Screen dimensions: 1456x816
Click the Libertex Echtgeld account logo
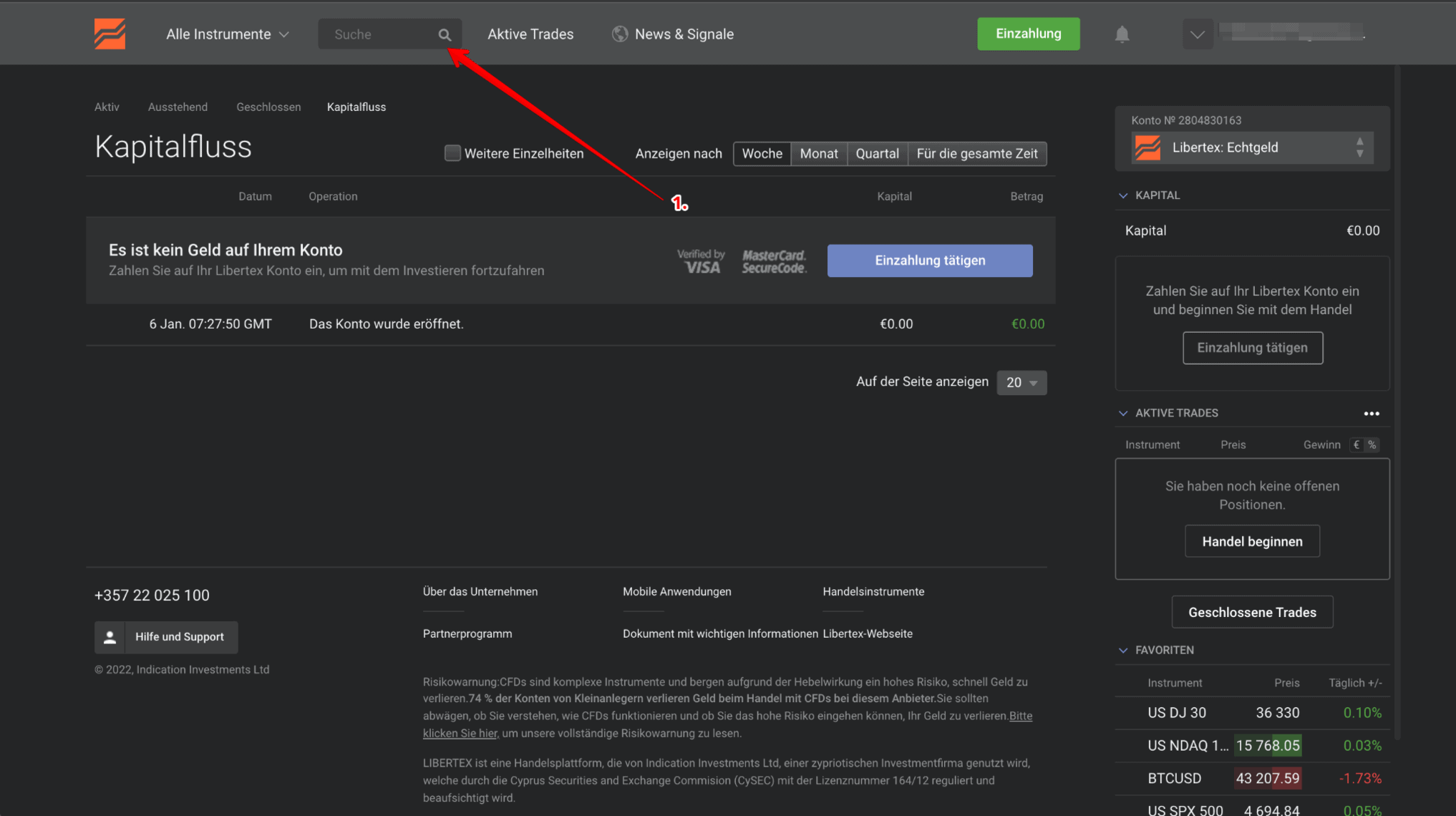pyautogui.click(x=1147, y=148)
